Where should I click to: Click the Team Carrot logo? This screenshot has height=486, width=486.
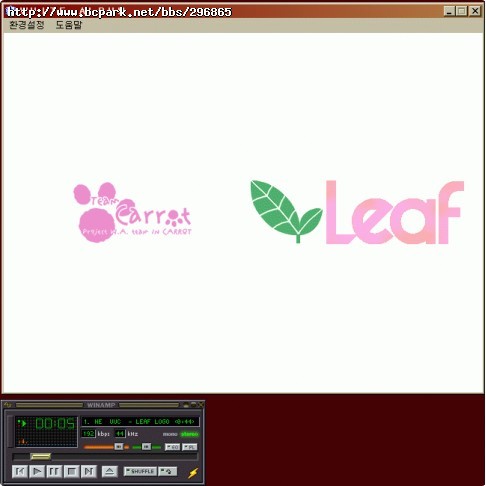[x=132, y=212]
